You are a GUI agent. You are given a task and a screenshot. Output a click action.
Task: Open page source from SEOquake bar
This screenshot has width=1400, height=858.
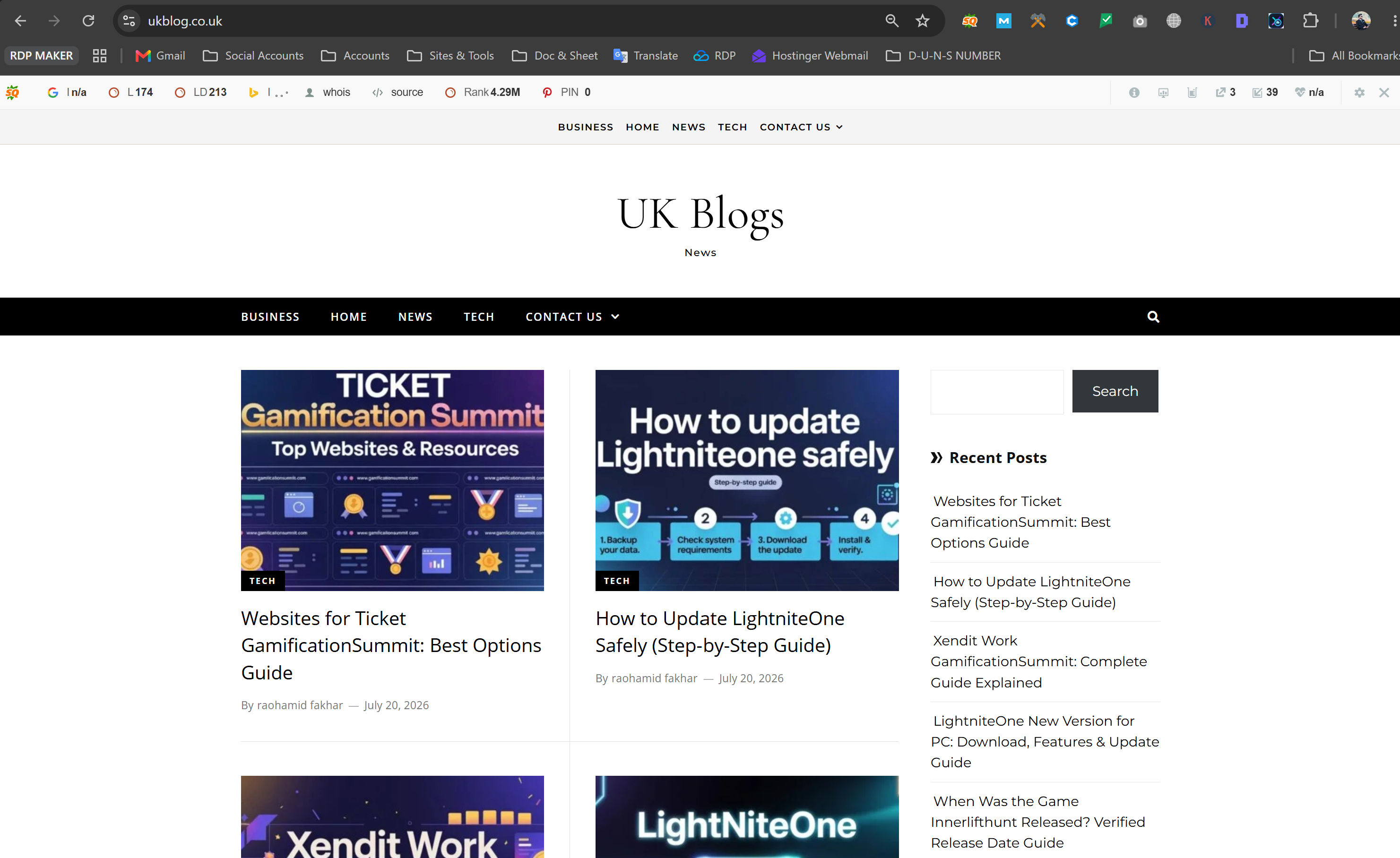[x=398, y=92]
